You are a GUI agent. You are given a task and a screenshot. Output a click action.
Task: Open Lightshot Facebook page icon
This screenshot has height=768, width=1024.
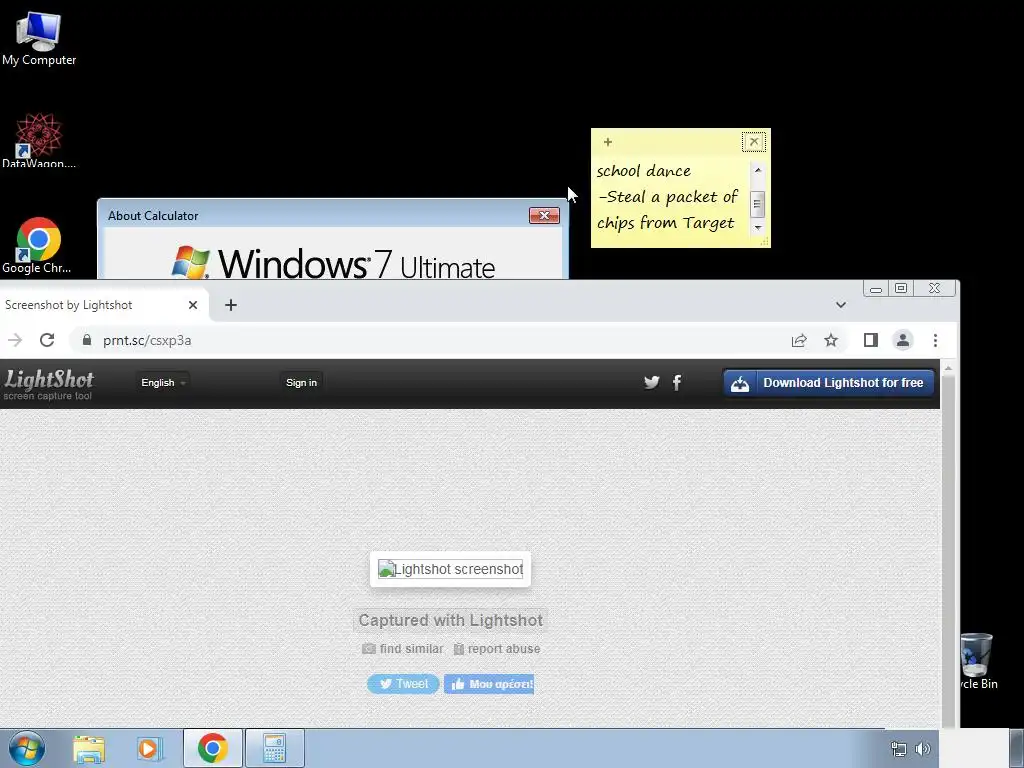pyautogui.click(x=677, y=383)
